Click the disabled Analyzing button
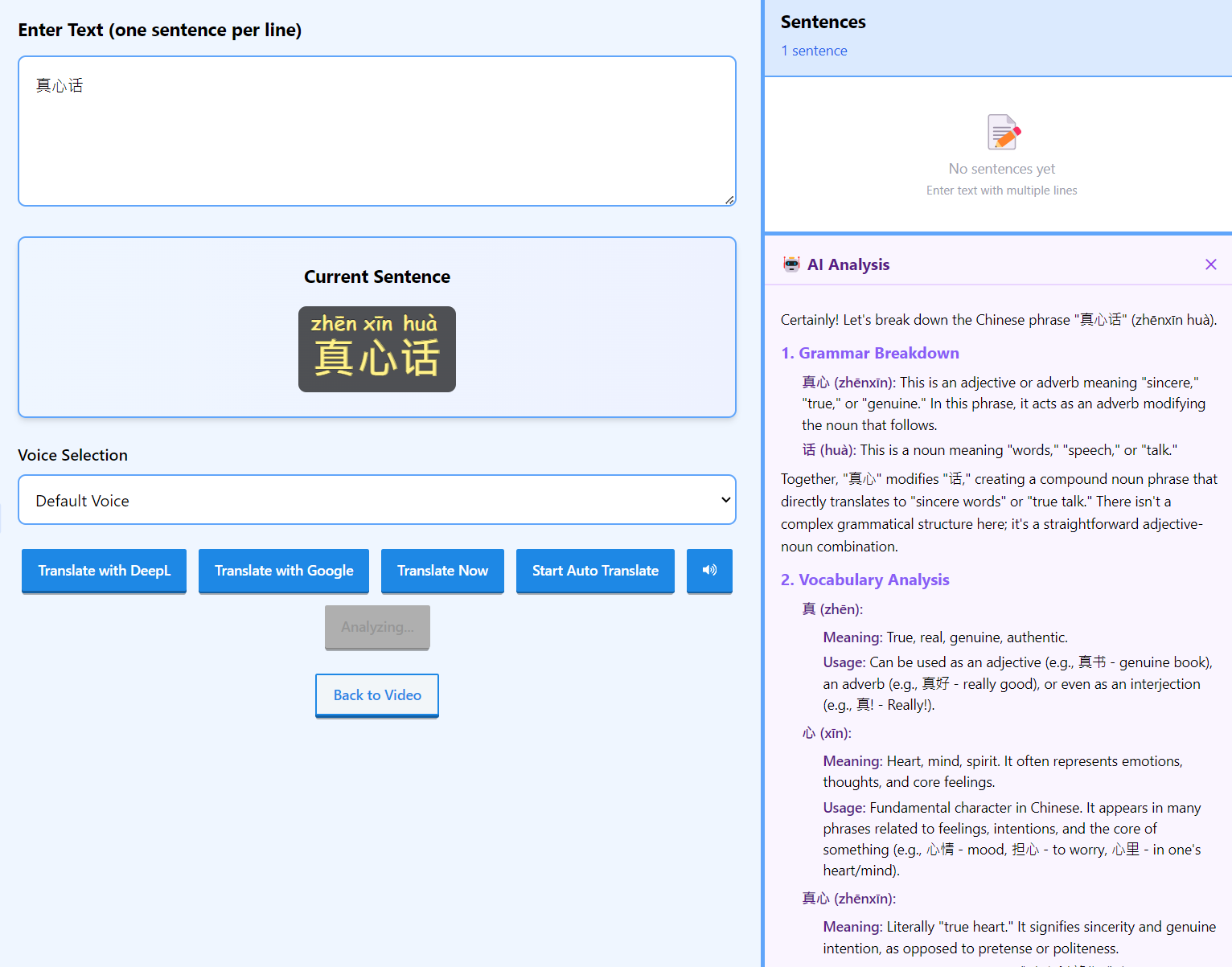 pos(376,627)
